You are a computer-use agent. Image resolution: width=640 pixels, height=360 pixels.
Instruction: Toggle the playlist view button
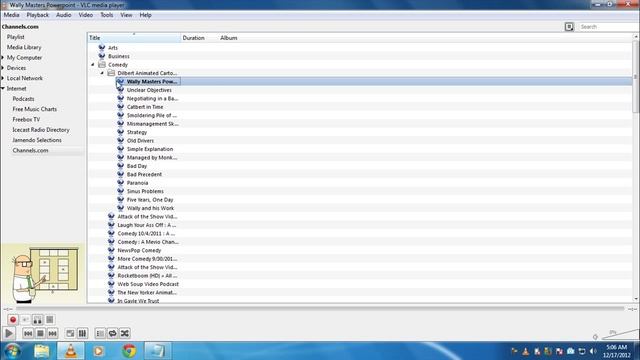click(100, 333)
